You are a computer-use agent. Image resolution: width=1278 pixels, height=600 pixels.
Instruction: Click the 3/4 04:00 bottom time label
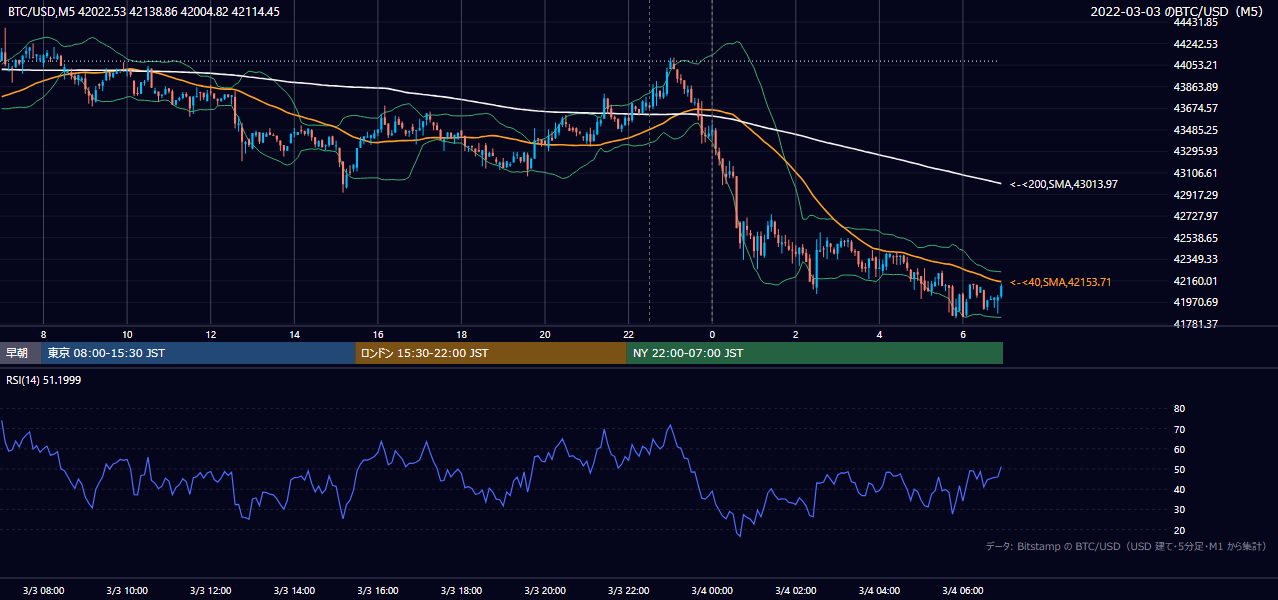(x=879, y=590)
